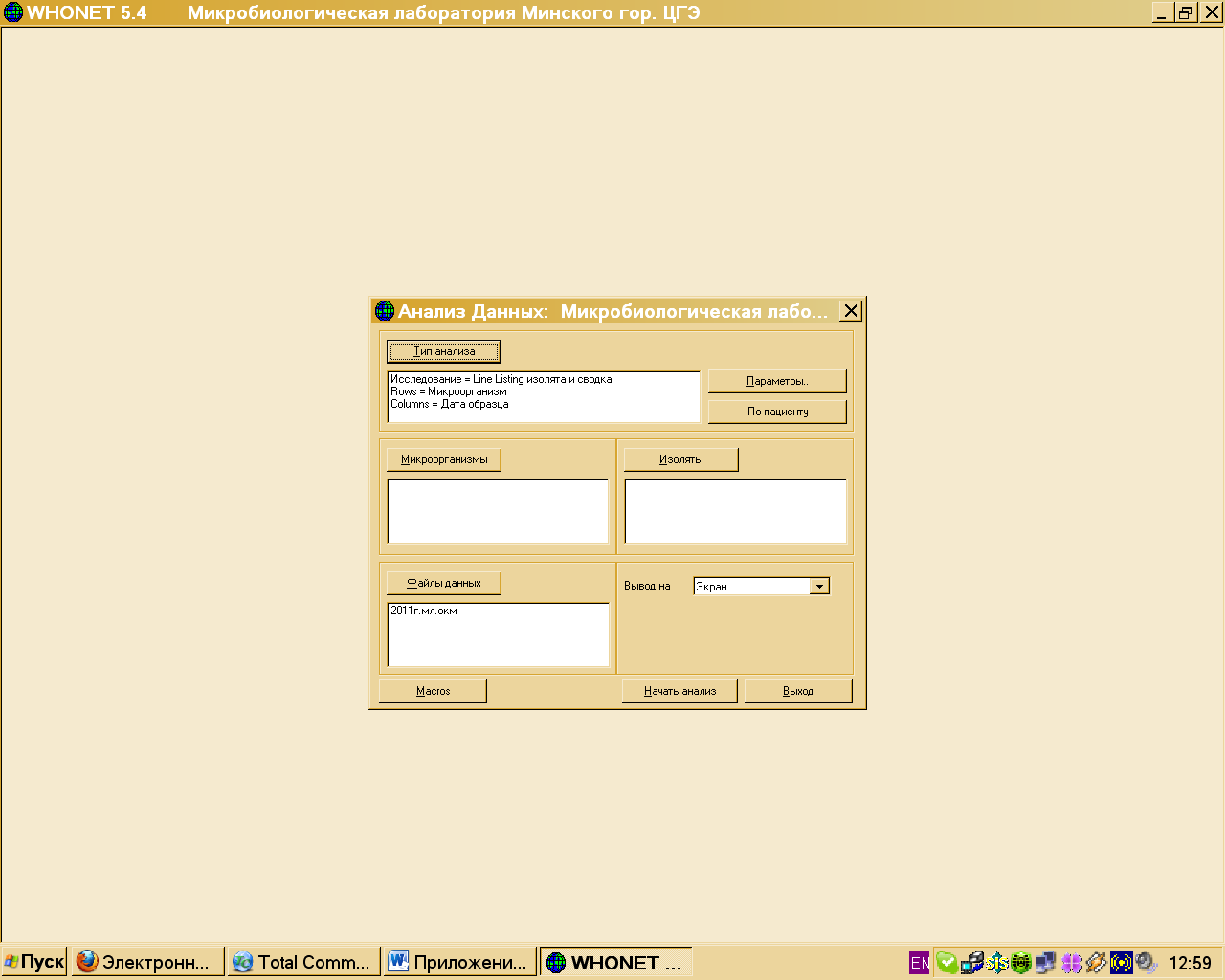Open the Пуск start menu
The width and height of the screenshot is (1225, 980).
pos(34,962)
